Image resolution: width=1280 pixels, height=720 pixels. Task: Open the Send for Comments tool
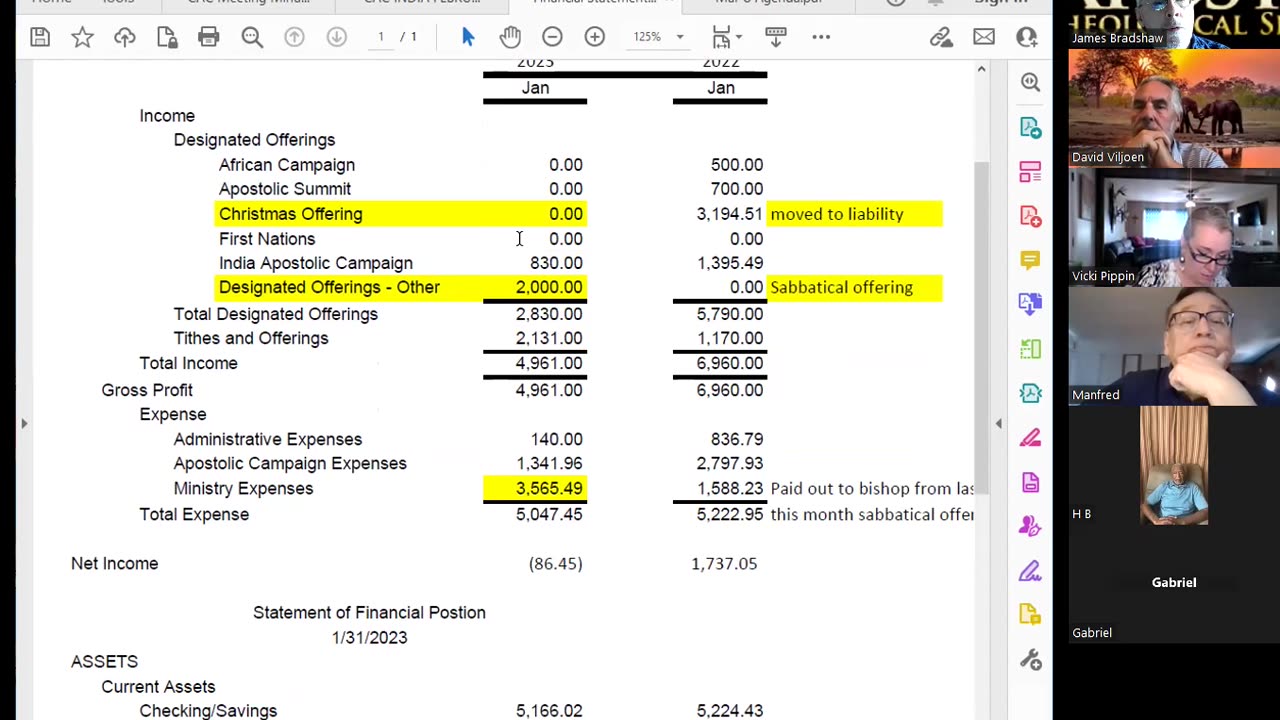pyautogui.click(x=1030, y=615)
